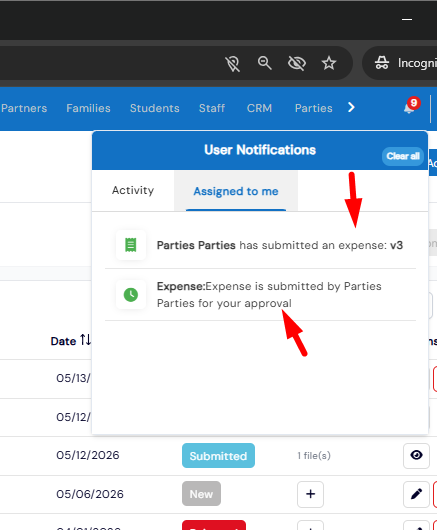Click the location blocked icon in address bar

pyautogui.click(x=233, y=63)
